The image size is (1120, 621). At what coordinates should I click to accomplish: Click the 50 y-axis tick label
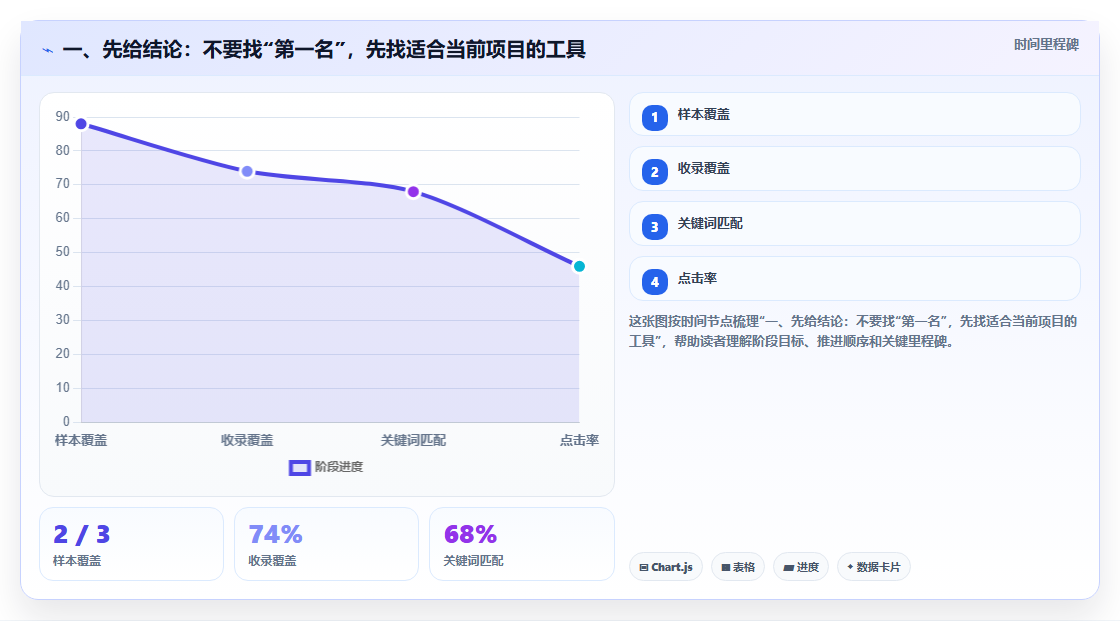63,252
